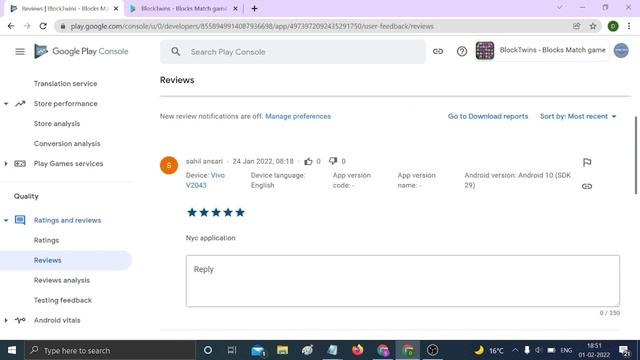Switch to BlockTwins - Blocks Match game tab
Screen dimensions: 640x360
[x=184, y=8]
